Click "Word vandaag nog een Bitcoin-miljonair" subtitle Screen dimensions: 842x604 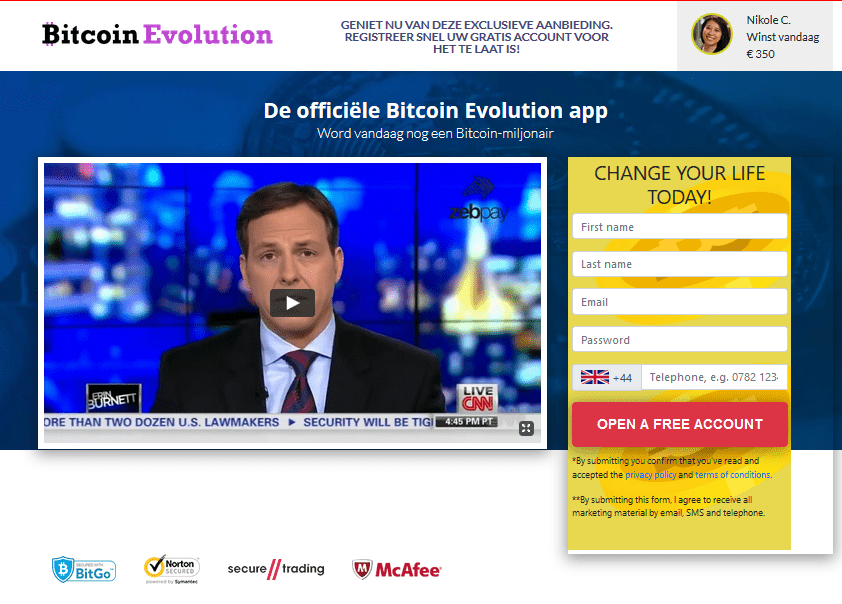point(435,133)
